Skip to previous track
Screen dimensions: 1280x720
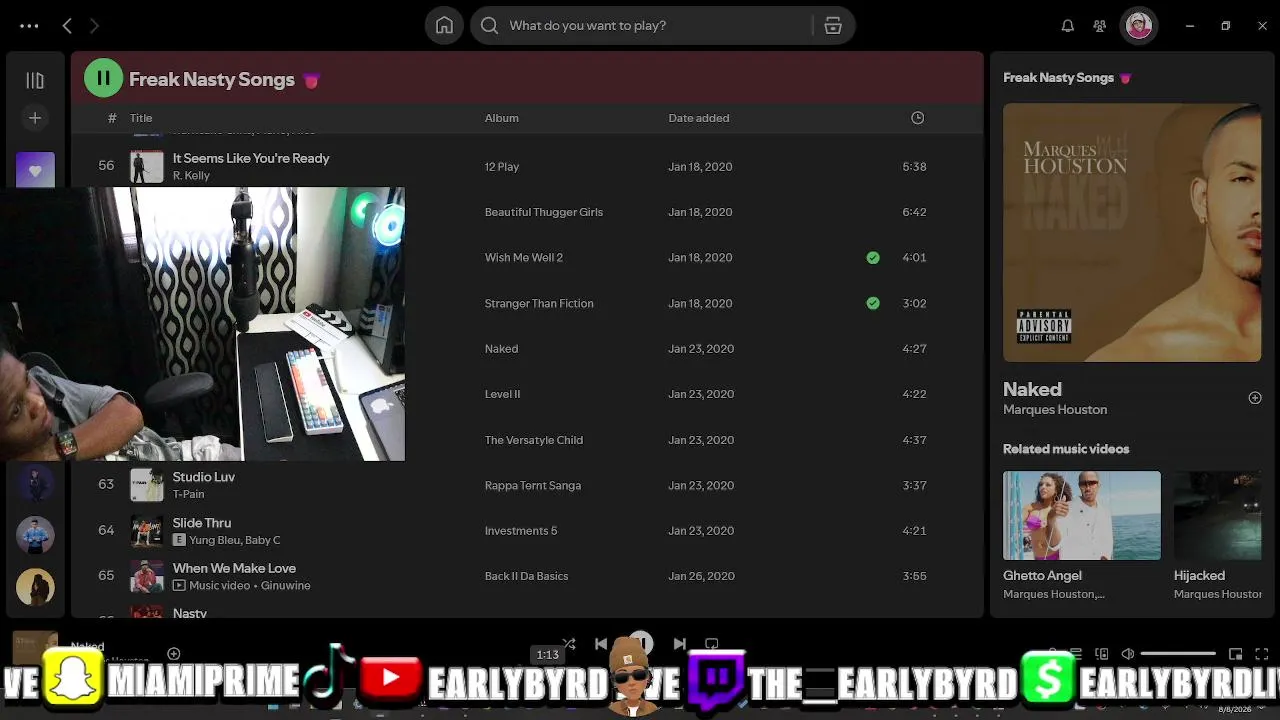pyautogui.click(x=601, y=644)
